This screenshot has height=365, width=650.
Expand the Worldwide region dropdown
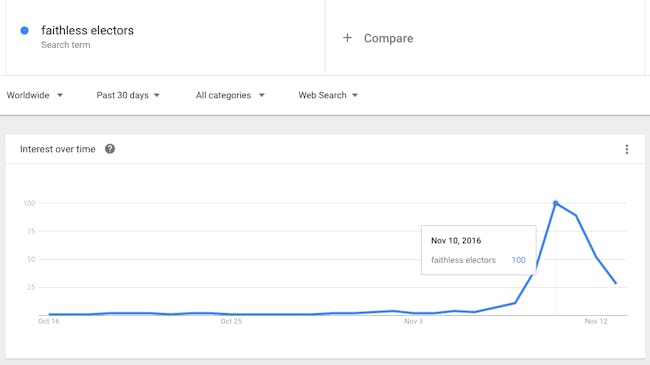[35, 95]
